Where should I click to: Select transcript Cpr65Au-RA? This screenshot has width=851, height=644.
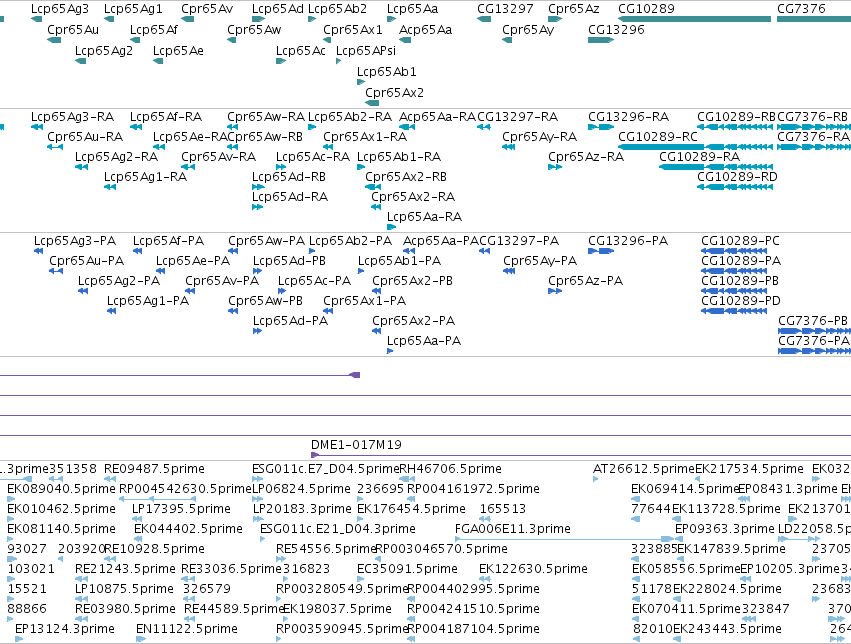[x=85, y=137]
